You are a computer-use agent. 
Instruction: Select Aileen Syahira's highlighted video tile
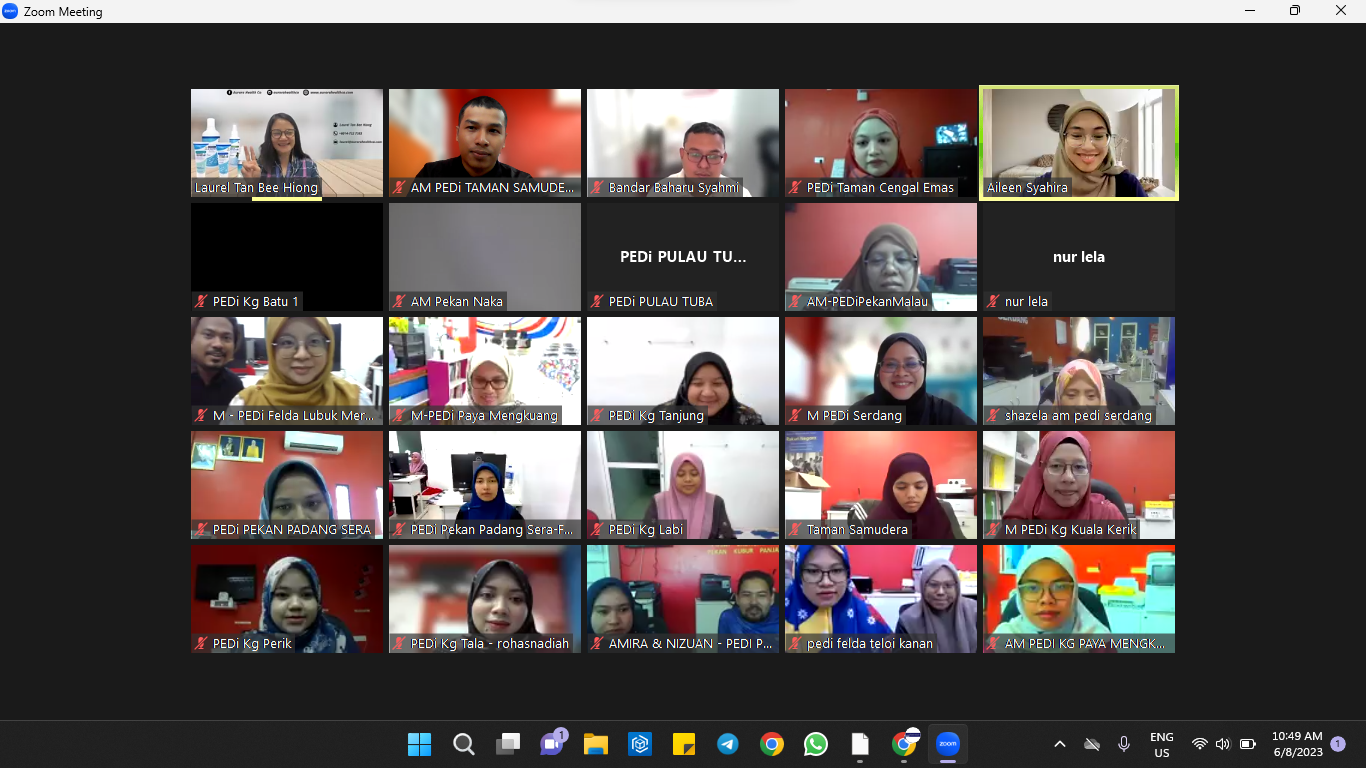tap(1079, 143)
